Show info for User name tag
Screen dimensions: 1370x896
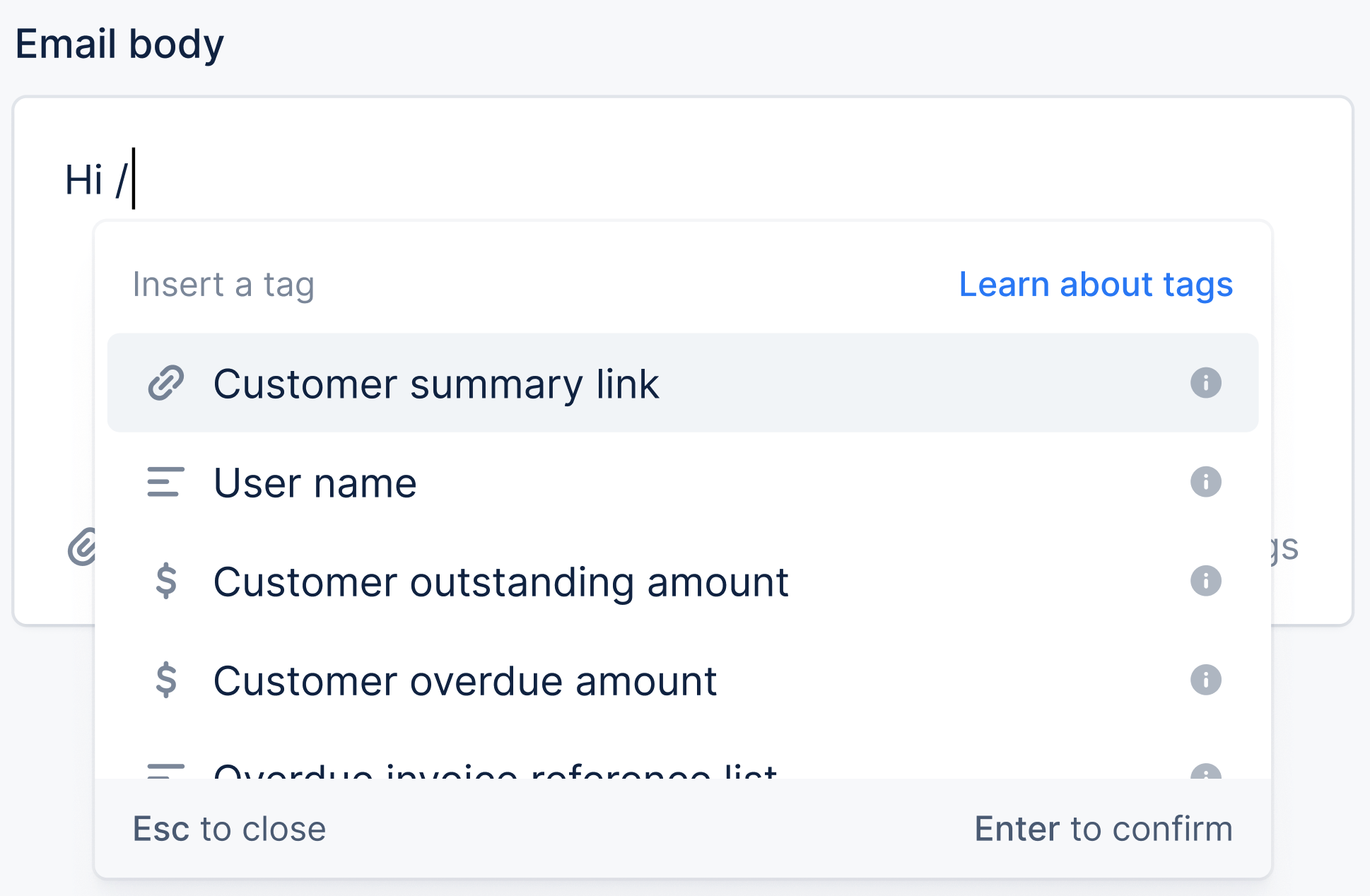[1206, 482]
